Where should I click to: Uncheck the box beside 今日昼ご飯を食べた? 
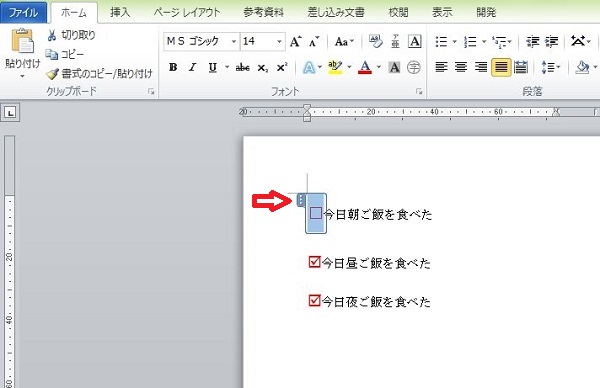(314, 262)
